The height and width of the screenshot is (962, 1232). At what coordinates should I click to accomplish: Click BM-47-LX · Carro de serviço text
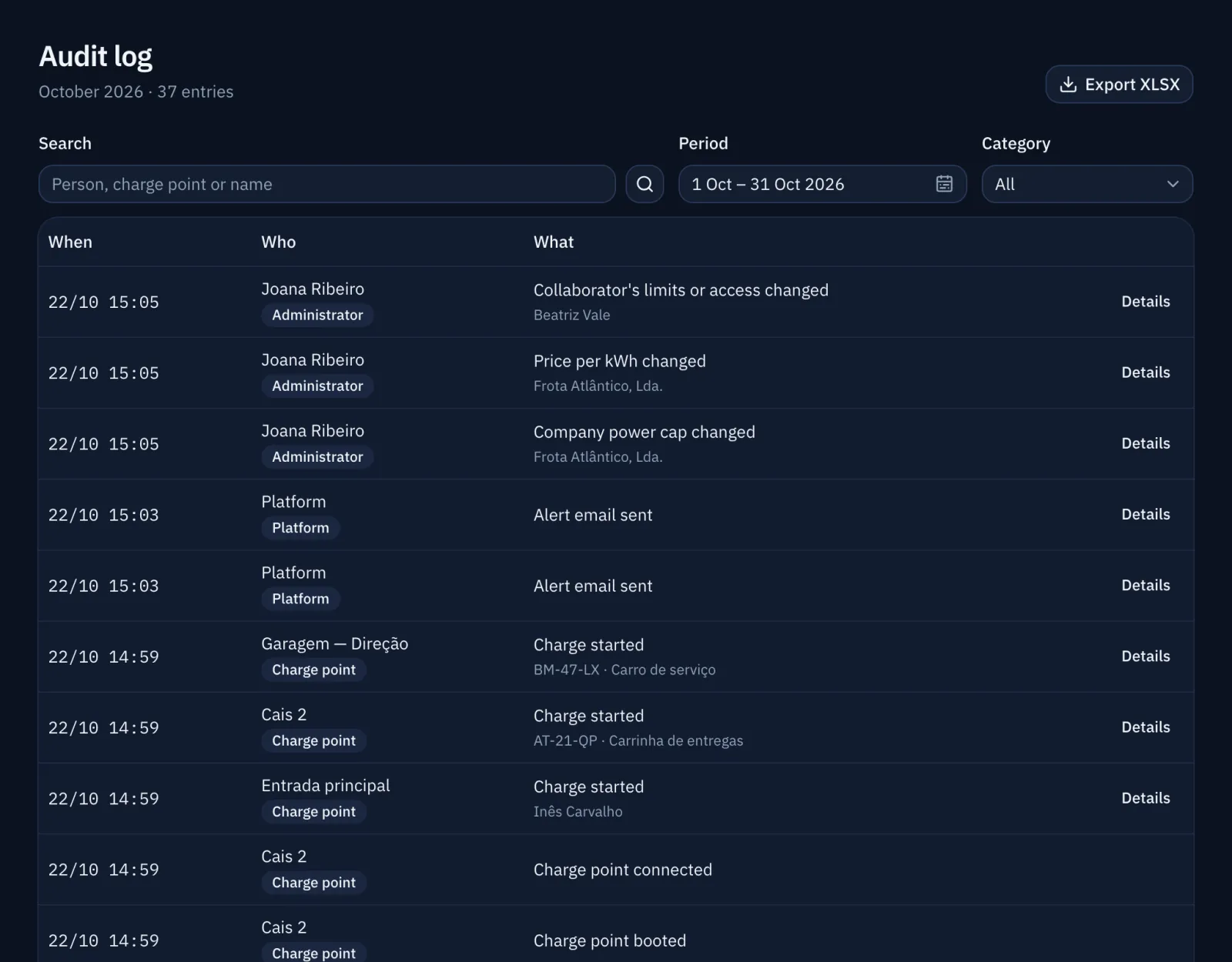(x=624, y=670)
